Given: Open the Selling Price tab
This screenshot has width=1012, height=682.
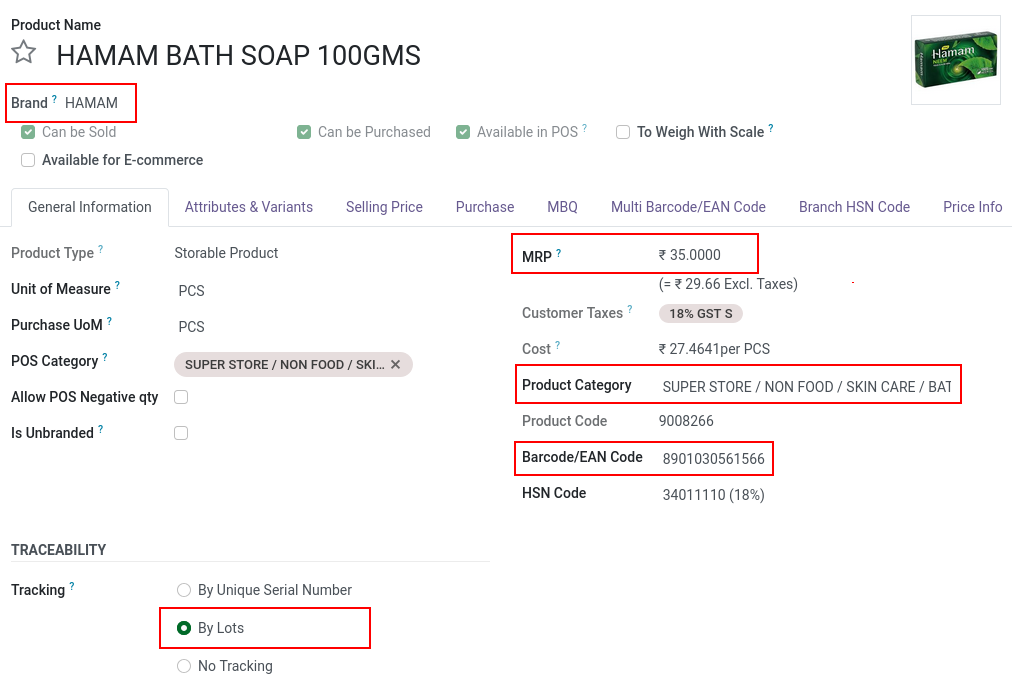Looking at the screenshot, I should pos(384,207).
